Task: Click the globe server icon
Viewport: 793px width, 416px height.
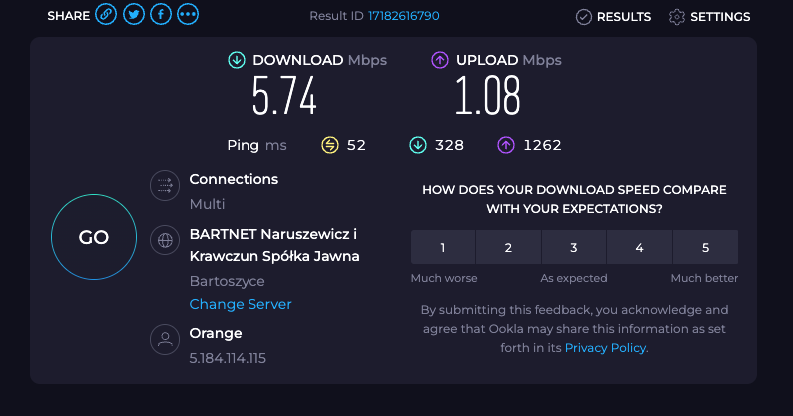Action: point(165,240)
